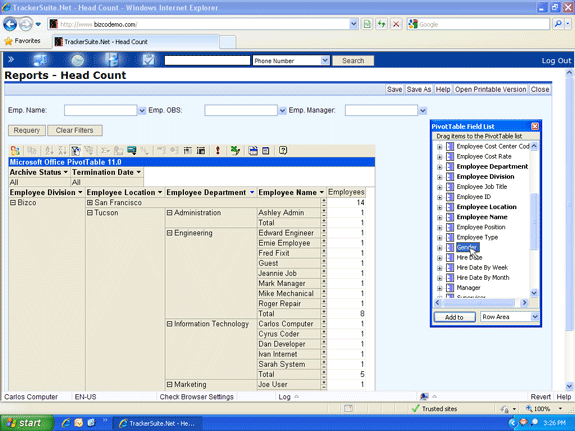The height and width of the screenshot is (431, 575).
Task: Click the Save button
Action: pos(395,90)
